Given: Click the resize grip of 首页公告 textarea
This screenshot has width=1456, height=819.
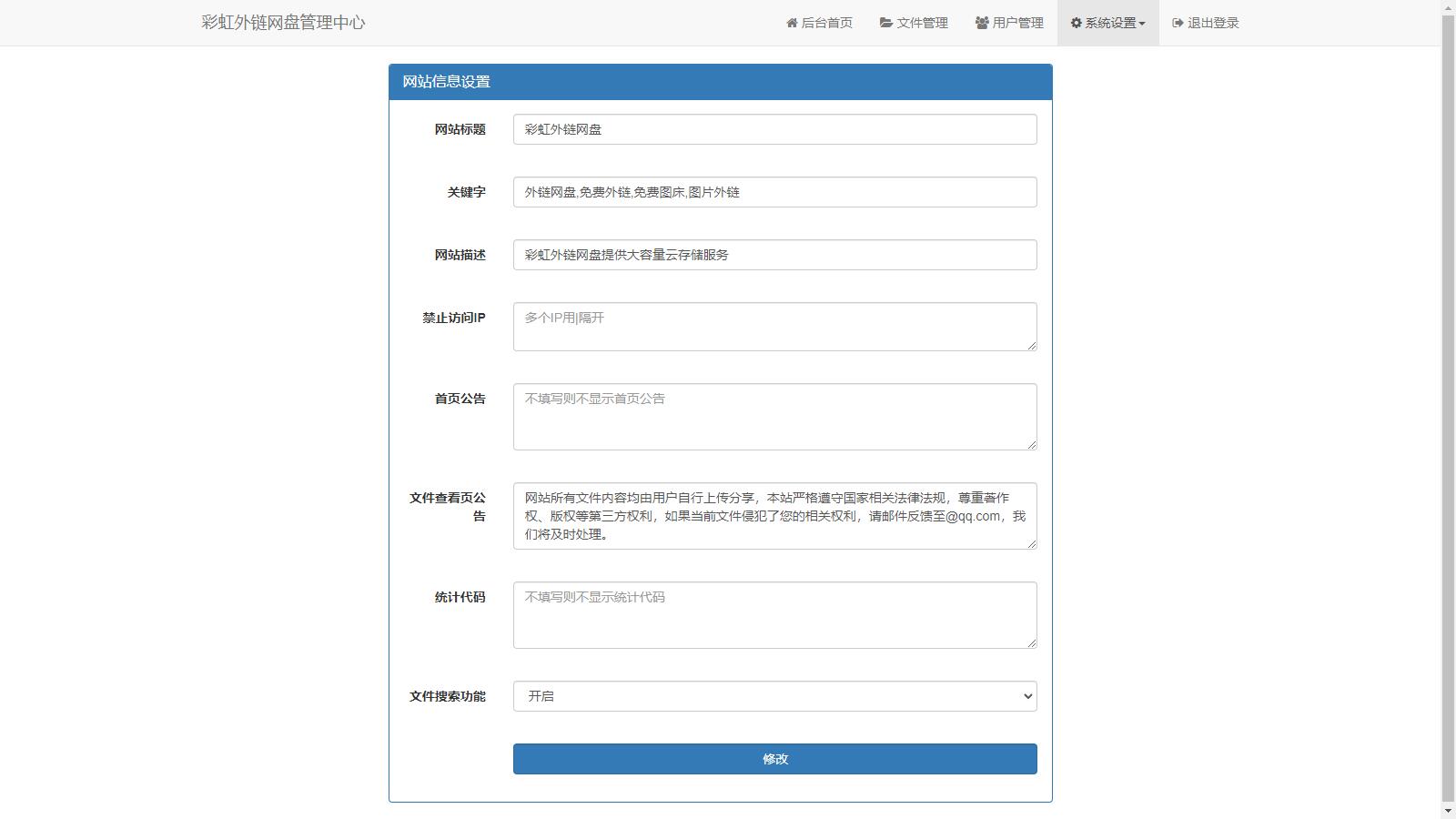Looking at the screenshot, I should coord(1032,445).
